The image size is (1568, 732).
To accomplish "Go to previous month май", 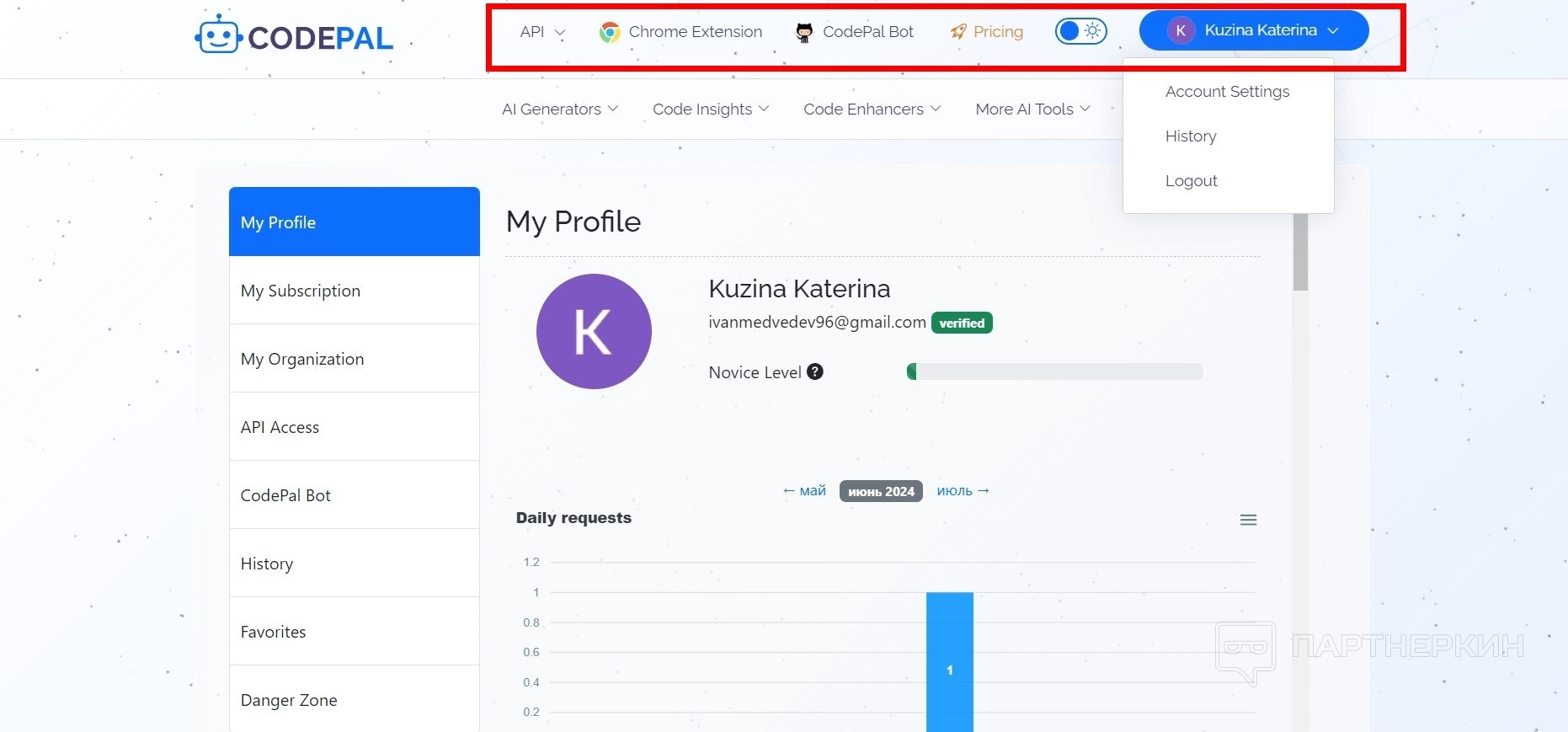I will pyautogui.click(x=804, y=490).
